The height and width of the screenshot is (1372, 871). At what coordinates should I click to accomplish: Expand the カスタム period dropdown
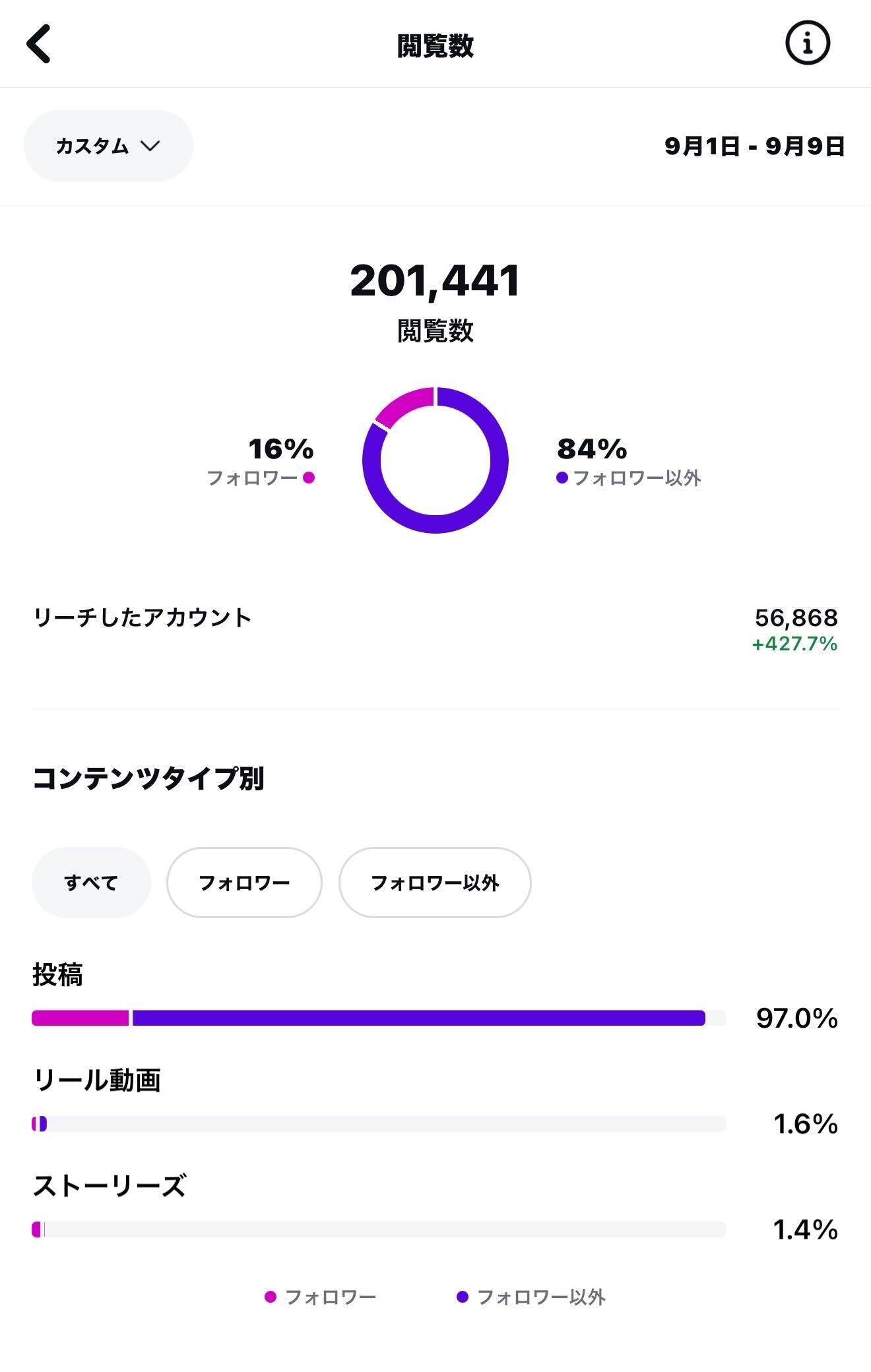pyautogui.click(x=108, y=146)
